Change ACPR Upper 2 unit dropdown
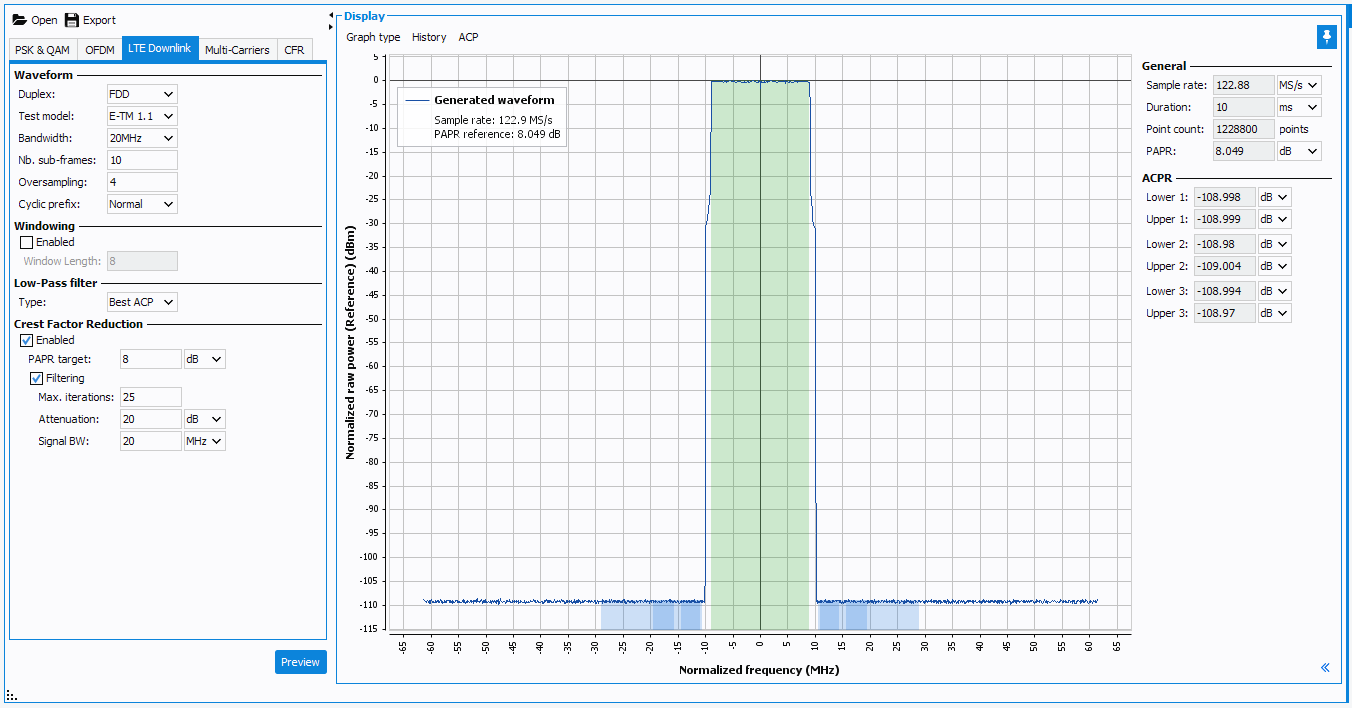1352x708 pixels. [1274, 266]
